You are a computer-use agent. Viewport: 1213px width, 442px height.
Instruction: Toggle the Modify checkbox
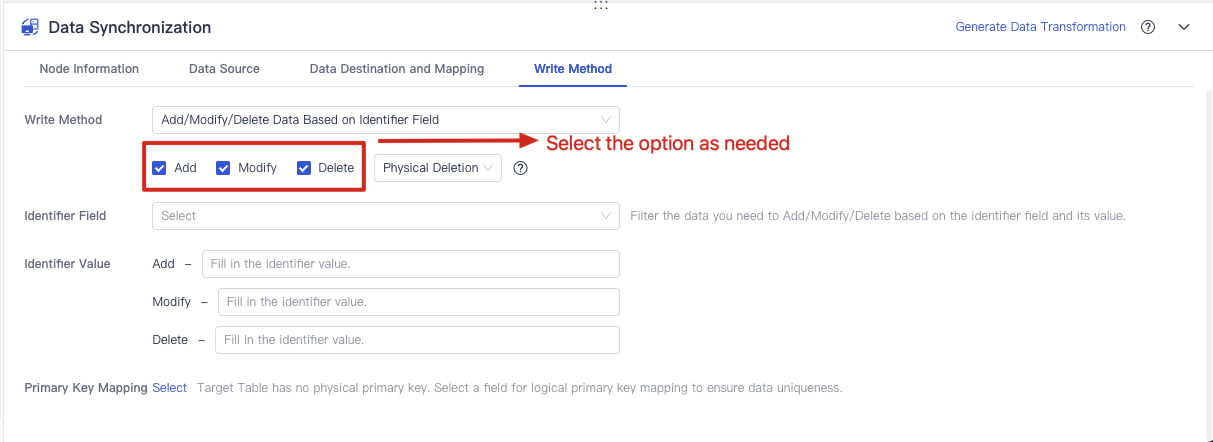223,168
